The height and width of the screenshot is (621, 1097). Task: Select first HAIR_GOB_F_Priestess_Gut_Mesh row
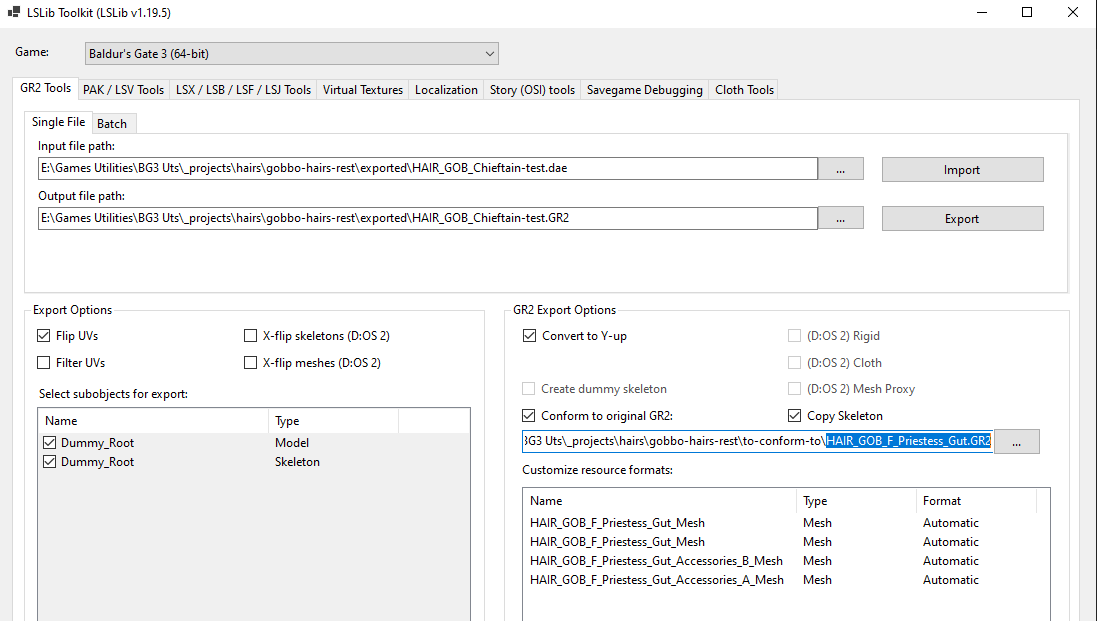pyautogui.click(x=617, y=523)
